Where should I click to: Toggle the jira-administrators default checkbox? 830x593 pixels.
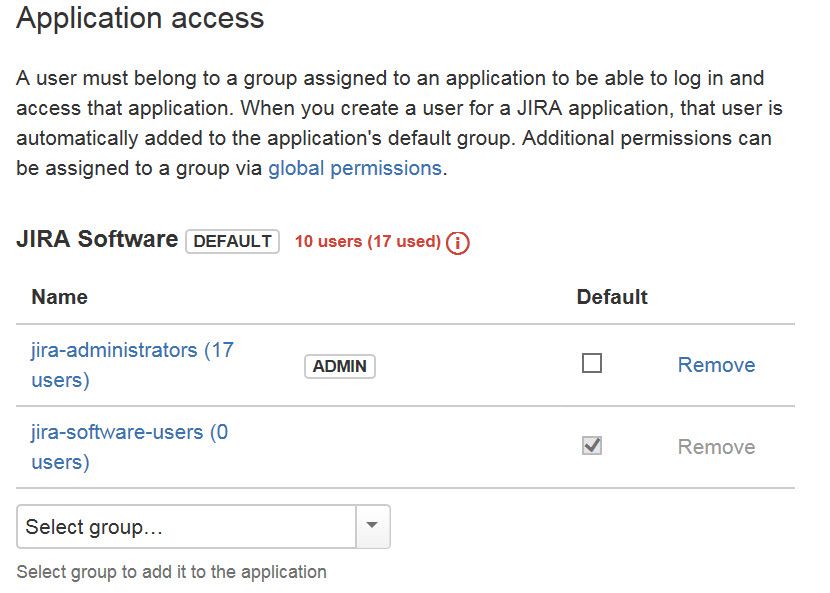593,364
